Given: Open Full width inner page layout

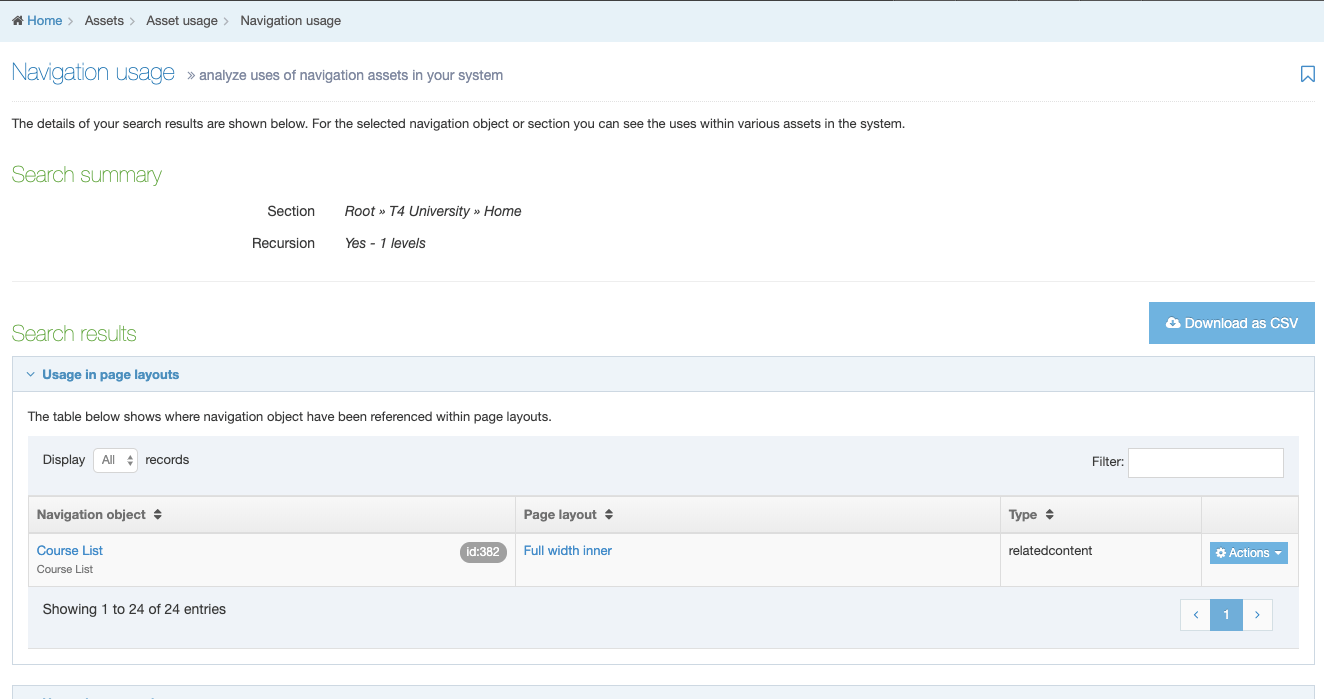Looking at the screenshot, I should coord(568,551).
